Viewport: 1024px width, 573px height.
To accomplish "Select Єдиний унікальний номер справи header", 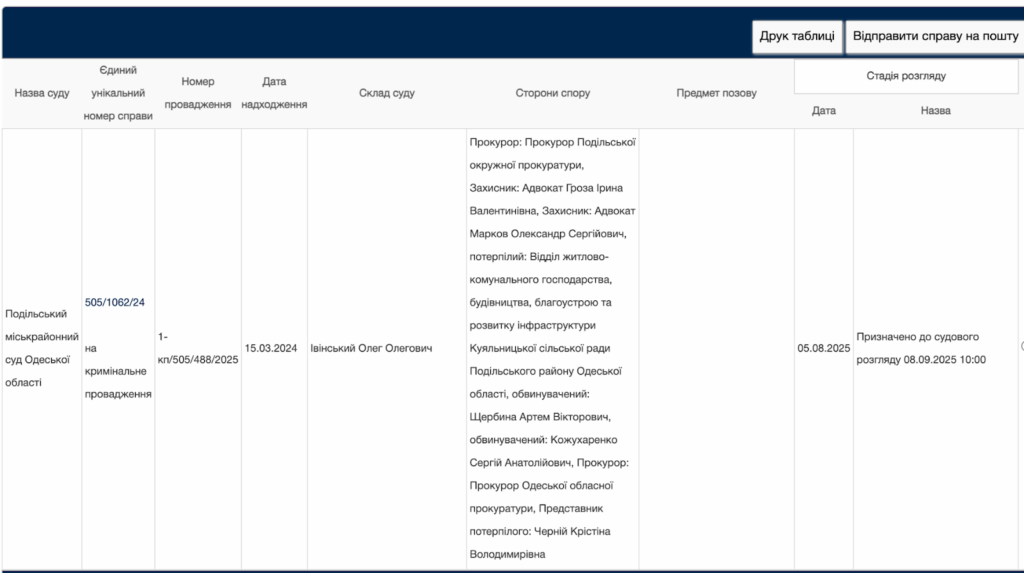I will [118, 93].
